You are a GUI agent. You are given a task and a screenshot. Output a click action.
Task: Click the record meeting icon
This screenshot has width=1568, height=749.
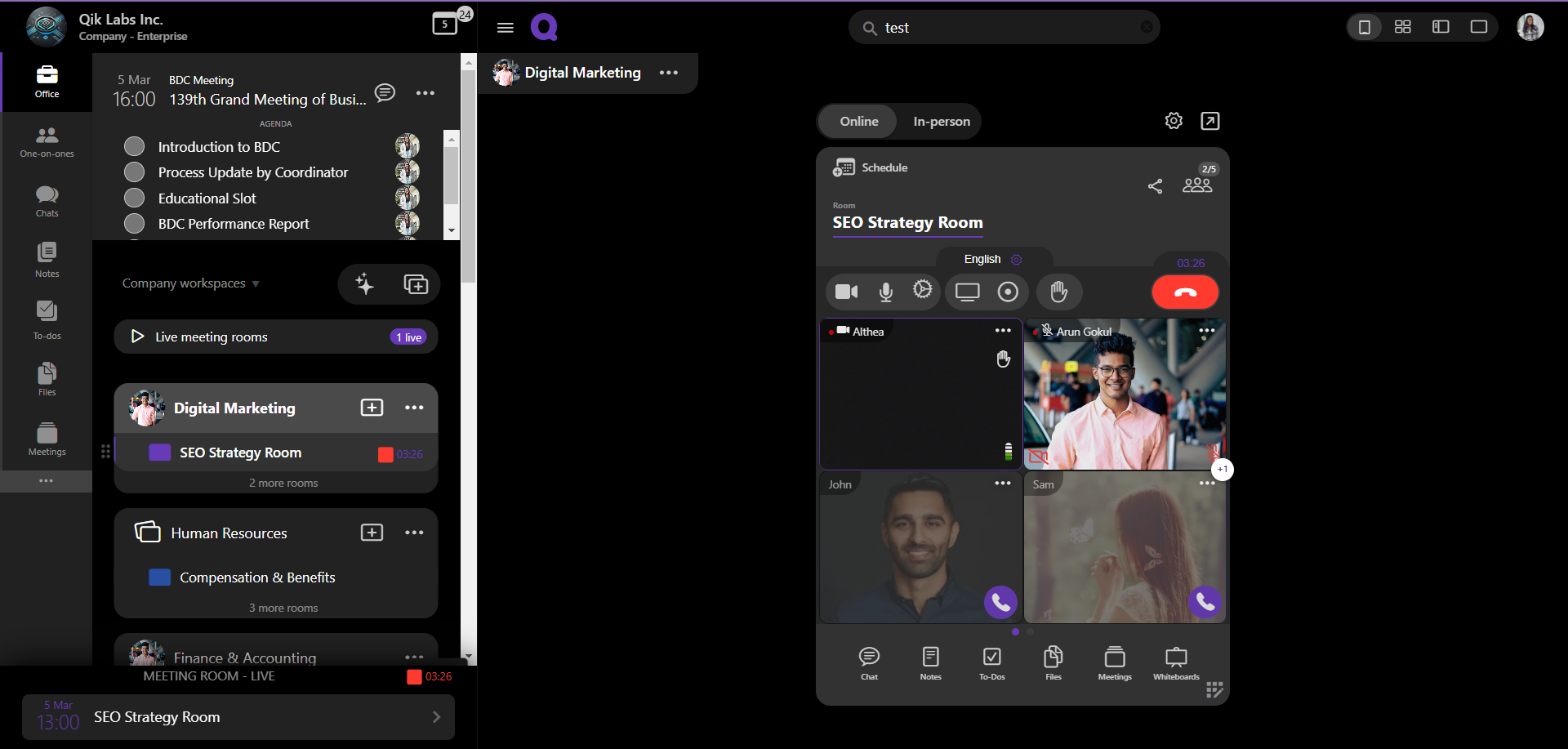coord(1008,292)
